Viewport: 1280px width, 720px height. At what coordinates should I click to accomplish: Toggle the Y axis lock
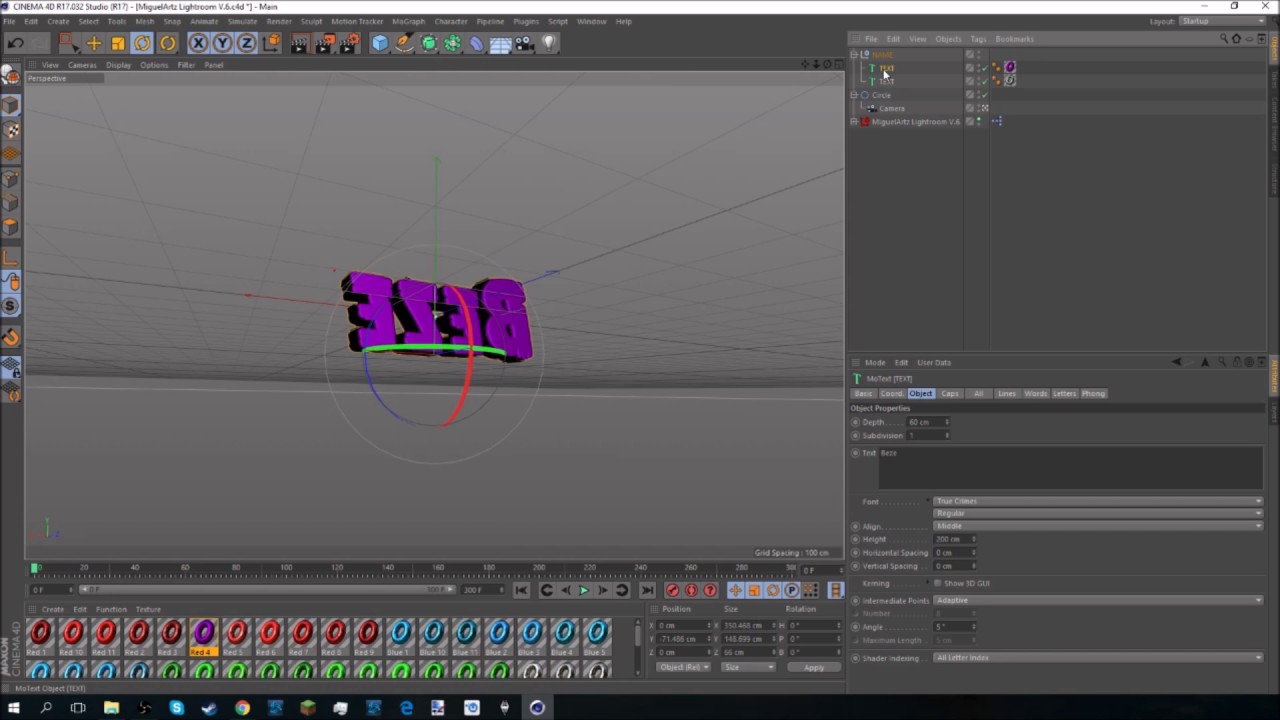[222, 43]
